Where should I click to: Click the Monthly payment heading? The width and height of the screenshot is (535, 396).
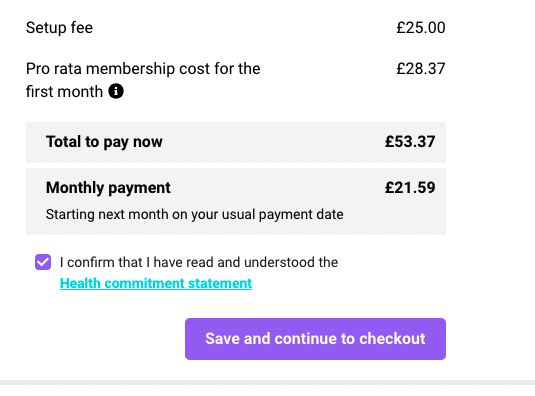(108, 188)
